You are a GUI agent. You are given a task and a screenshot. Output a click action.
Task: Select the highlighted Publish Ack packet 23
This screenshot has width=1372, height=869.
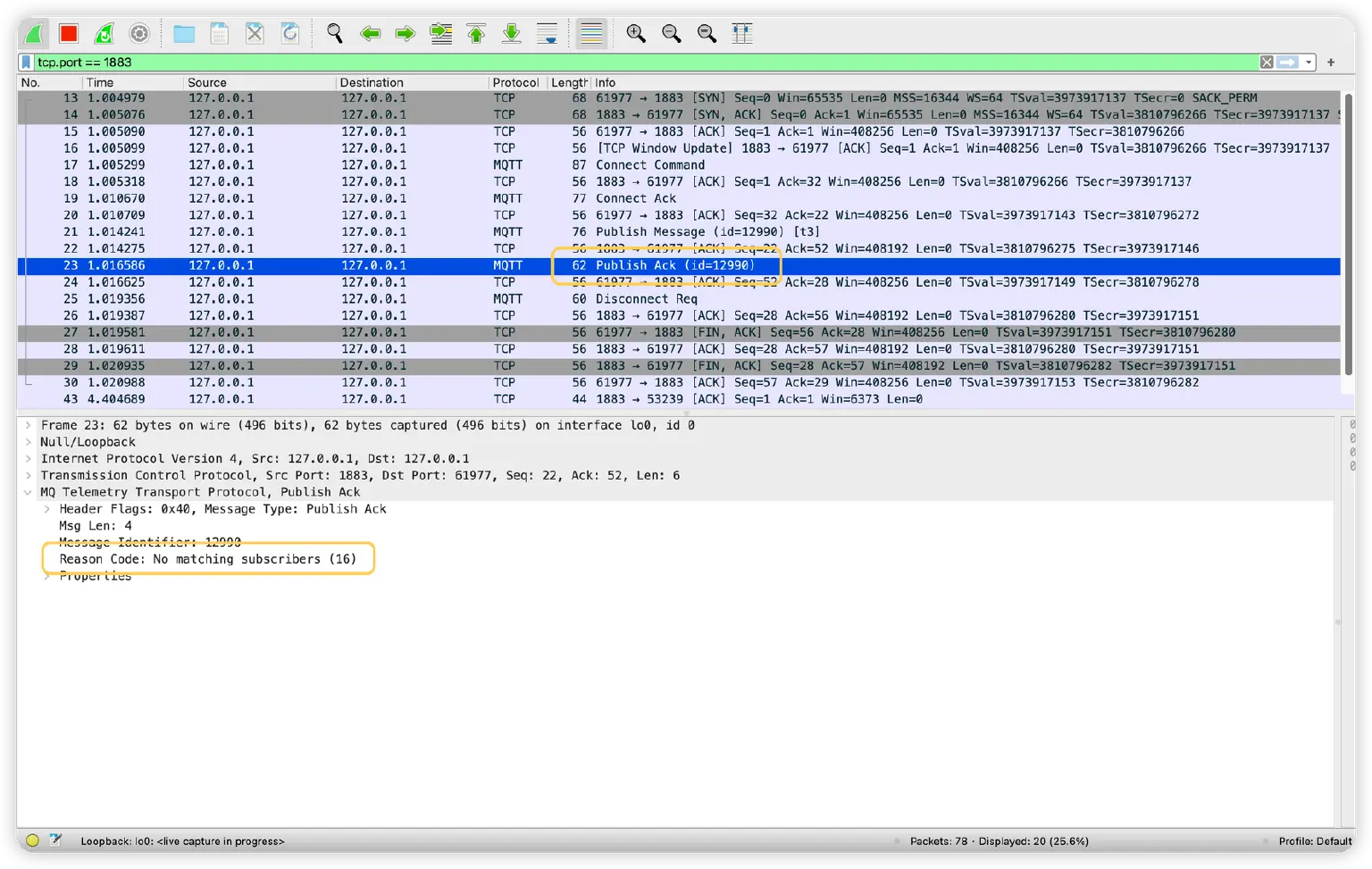(357, 265)
